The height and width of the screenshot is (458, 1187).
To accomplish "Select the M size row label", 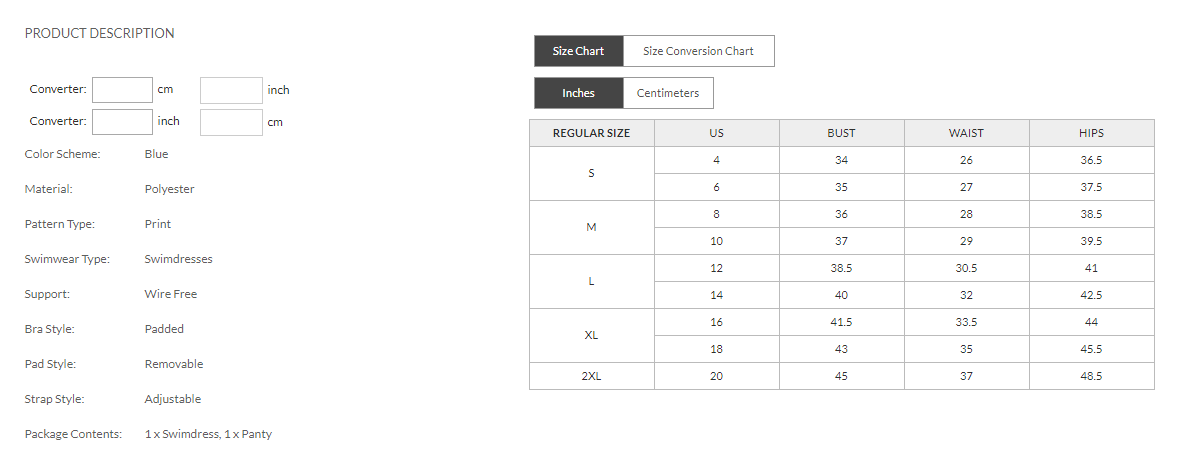I will tap(591, 228).
